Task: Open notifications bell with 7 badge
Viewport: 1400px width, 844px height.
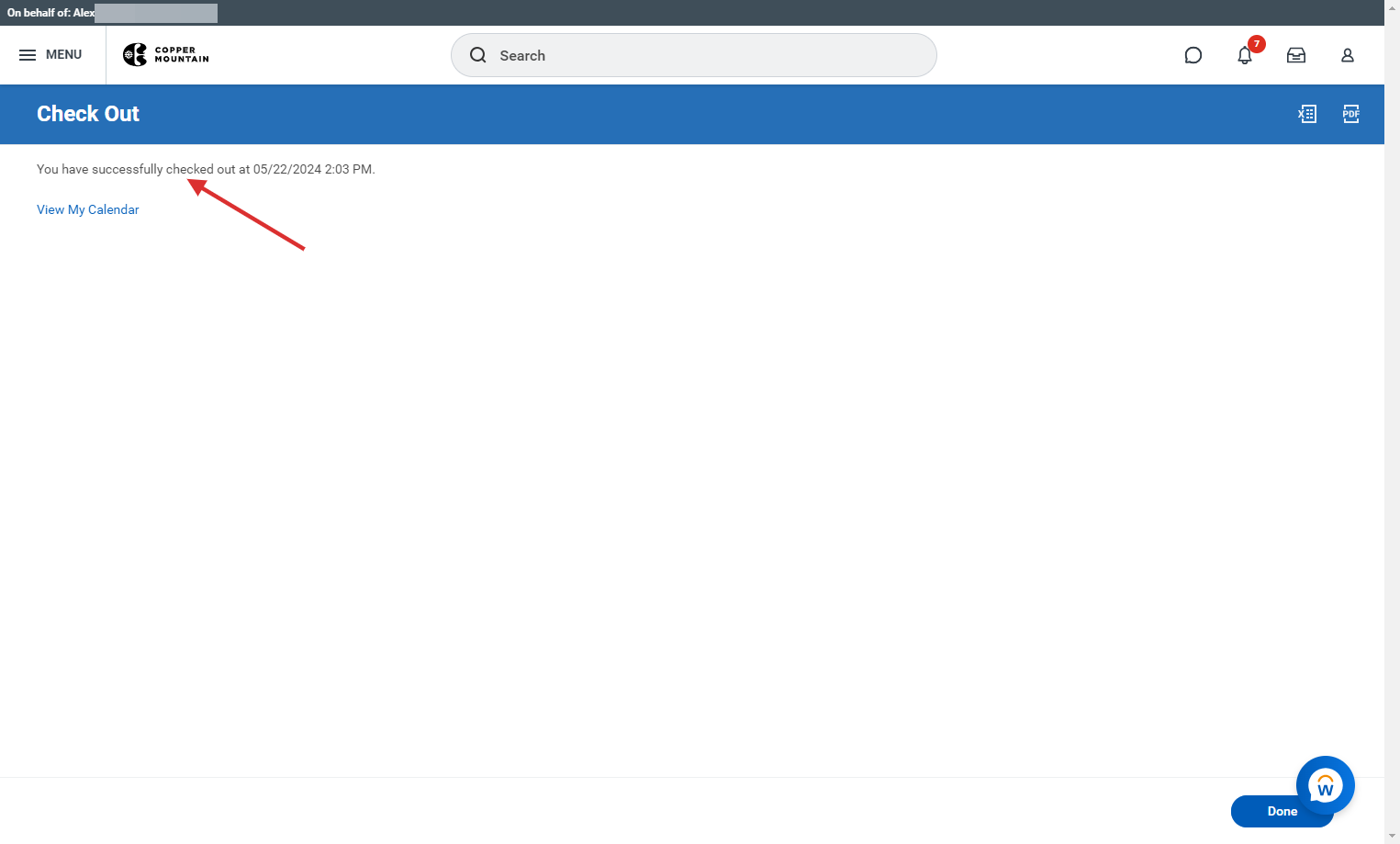Action: click(1246, 54)
